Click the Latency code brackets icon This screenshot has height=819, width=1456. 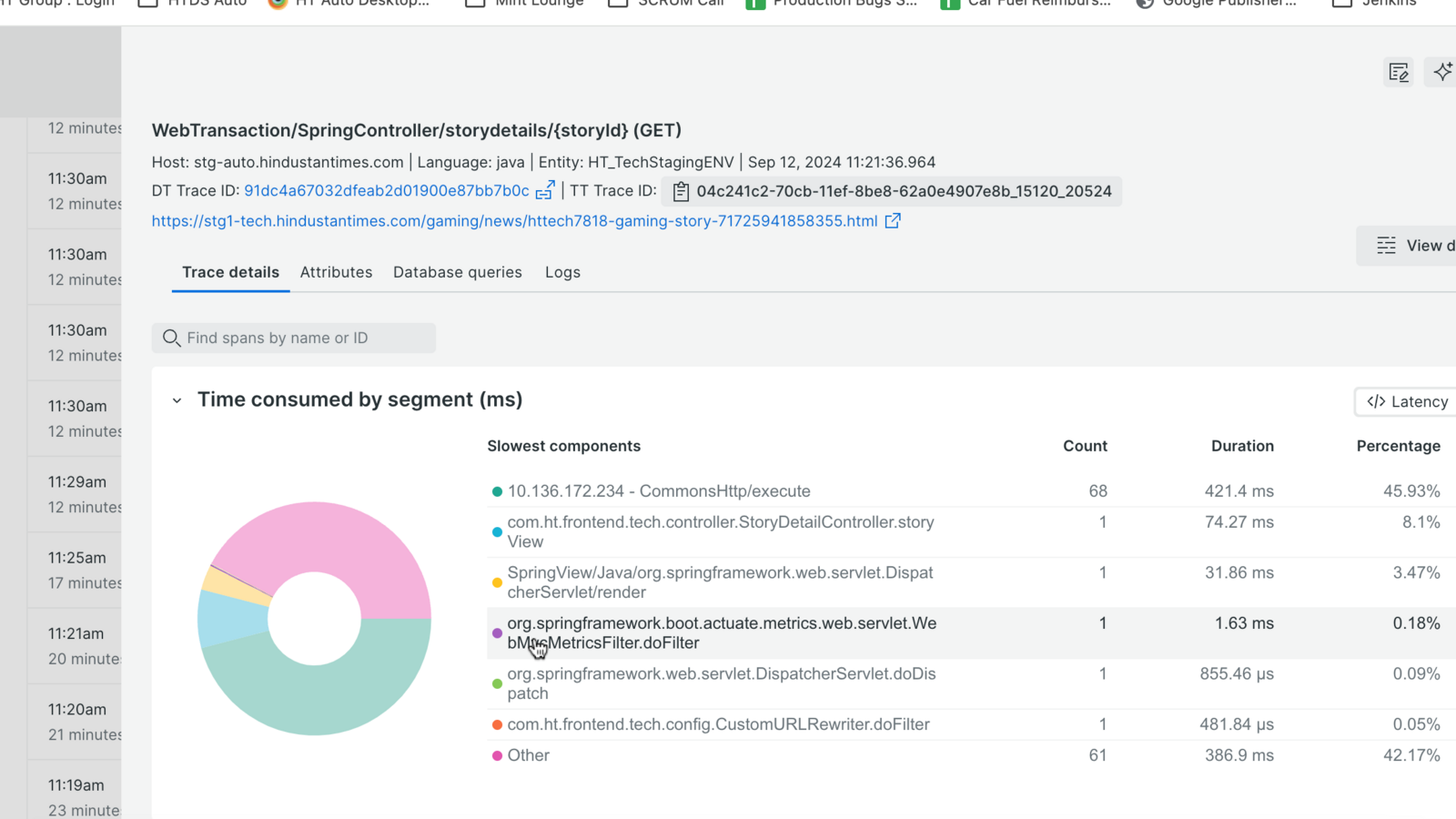coord(1376,402)
